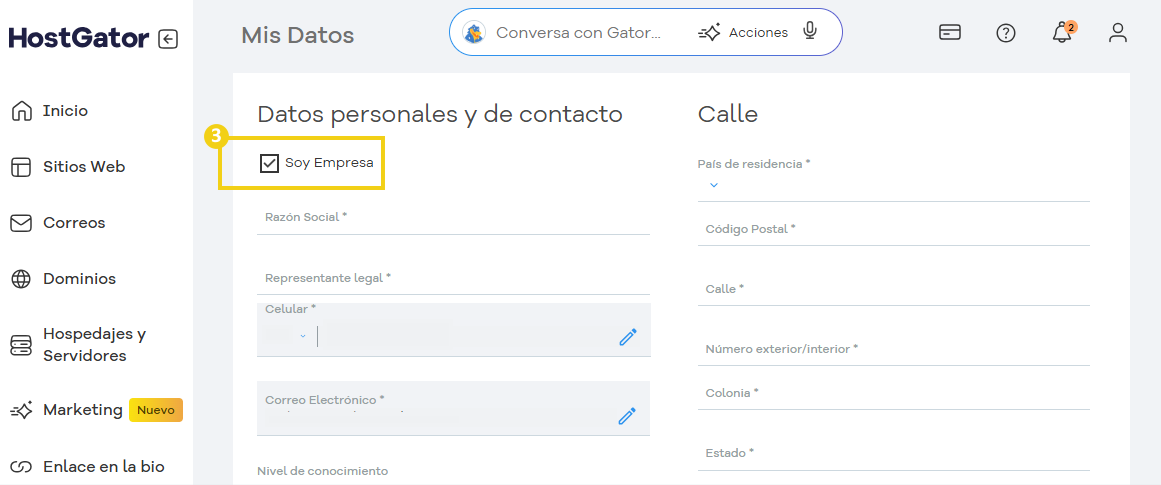The height and width of the screenshot is (485, 1161).
Task: Click the Nuevo badge beside Marketing
Action: 155,410
